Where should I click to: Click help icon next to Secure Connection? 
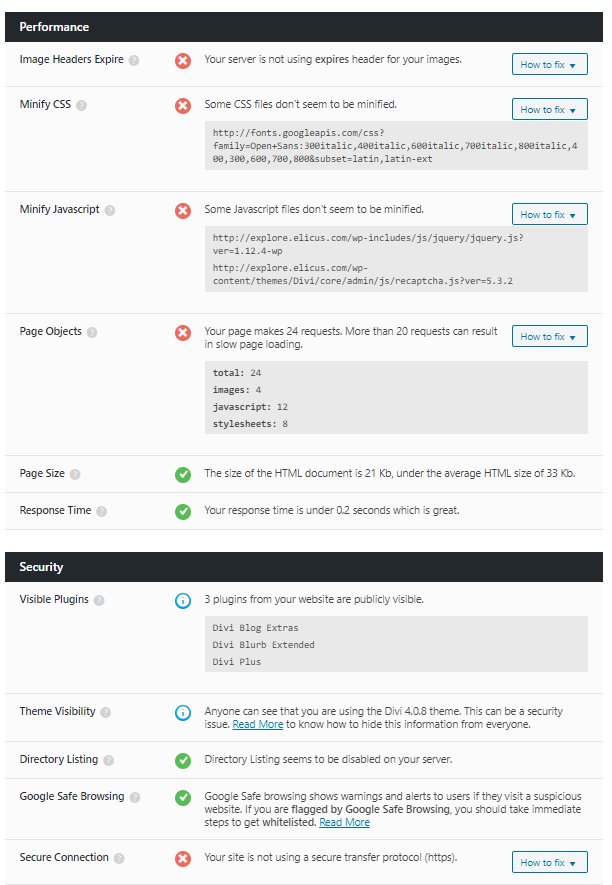[x=119, y=858]
